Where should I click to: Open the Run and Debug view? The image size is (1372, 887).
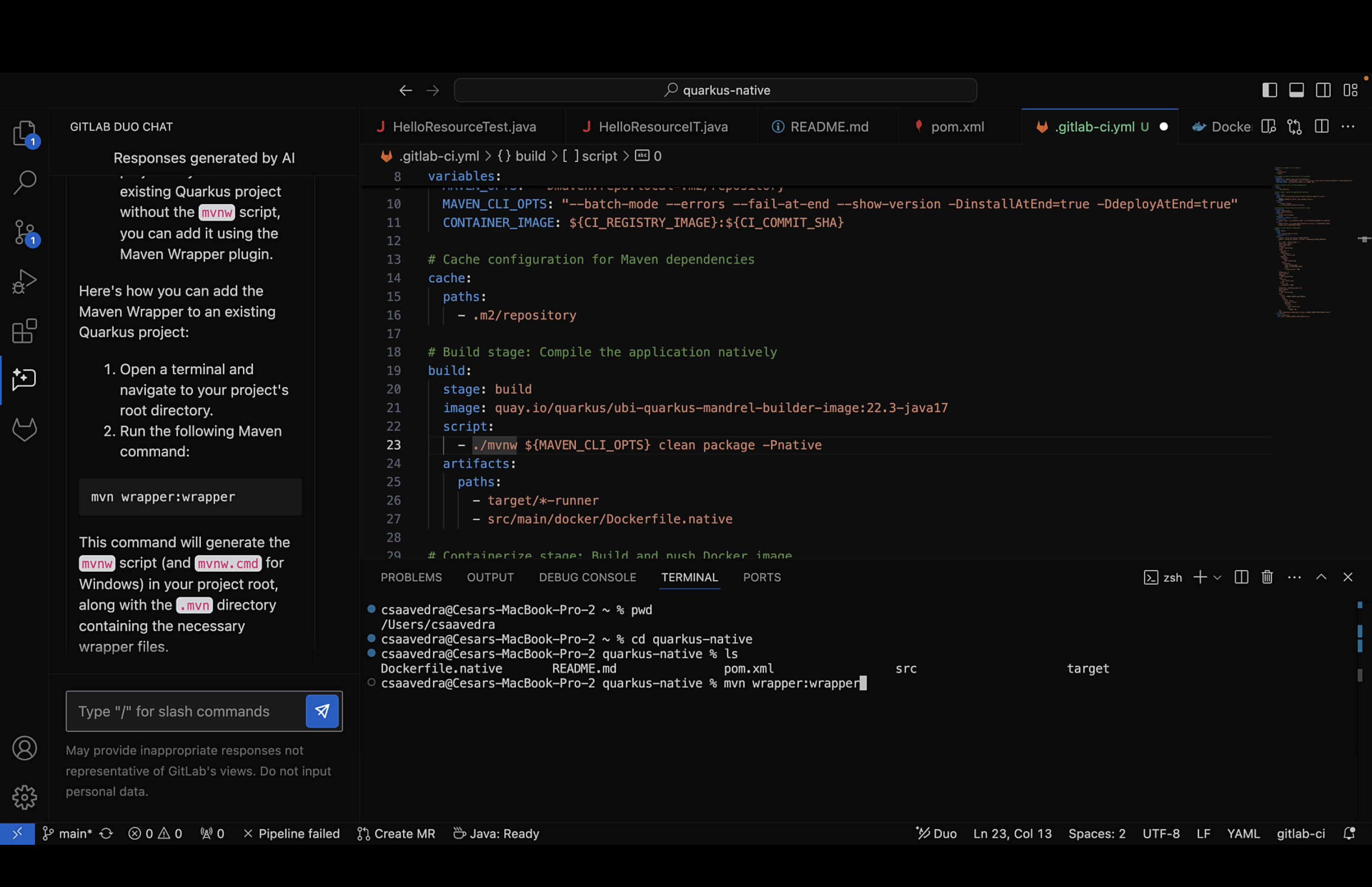pos(24,282)
